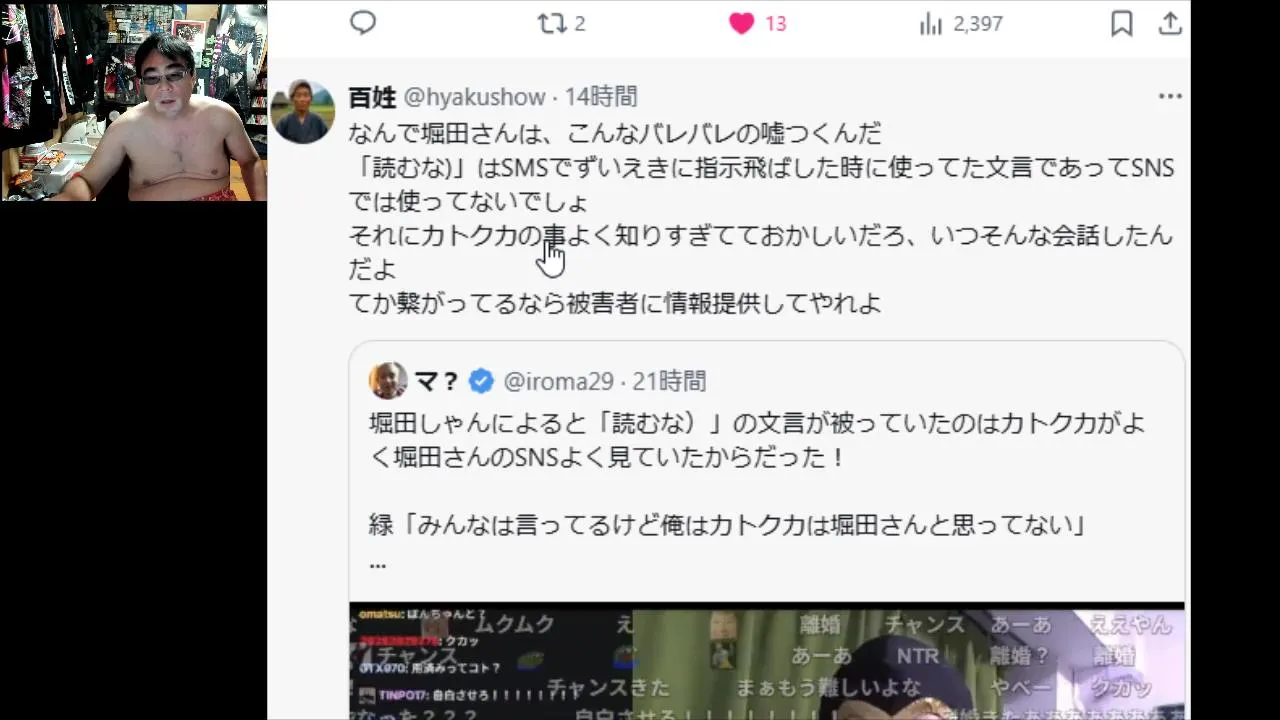Open the quoted tweet video thumbnail
1280x720 pixels.
[767, 661]
